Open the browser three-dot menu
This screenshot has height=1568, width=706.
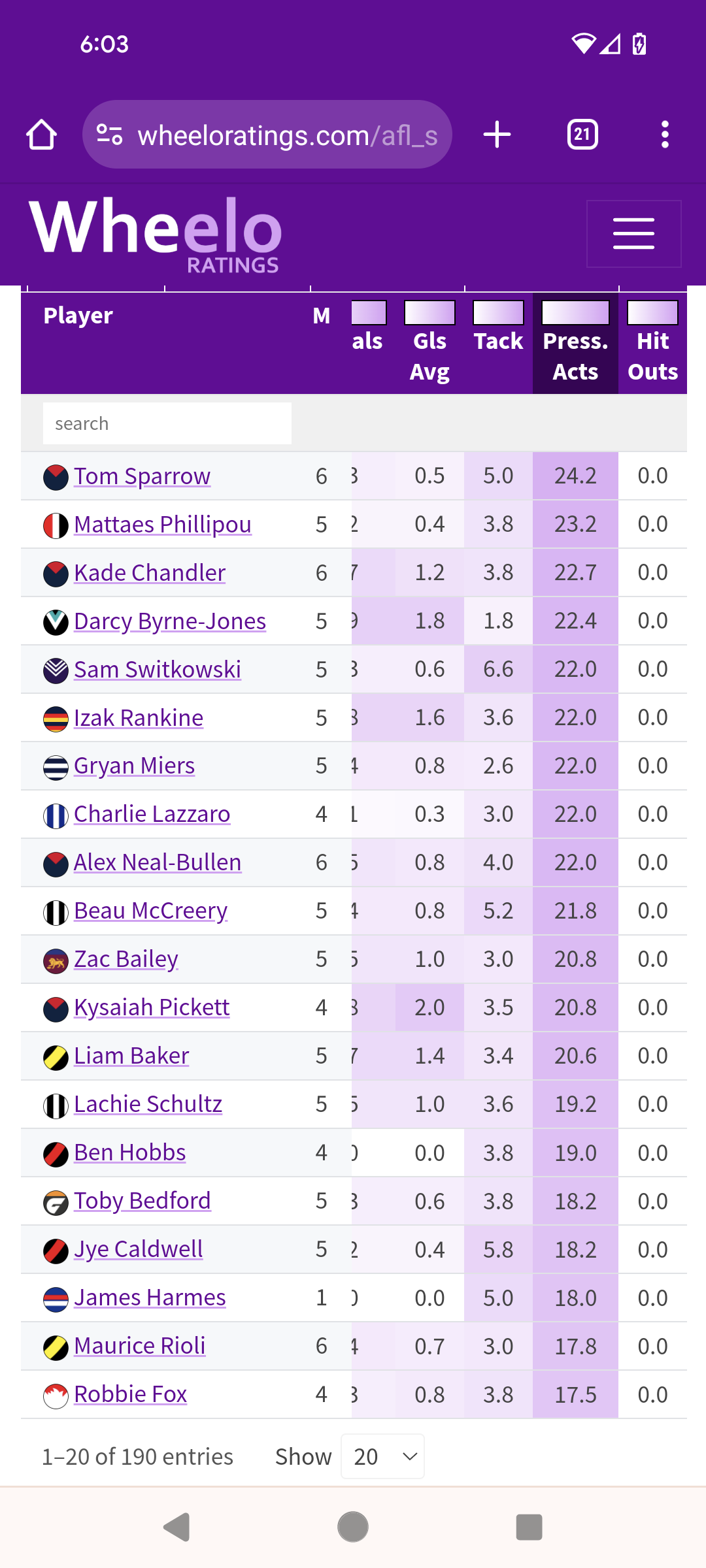pyautogui.click(x=665, y=135)
